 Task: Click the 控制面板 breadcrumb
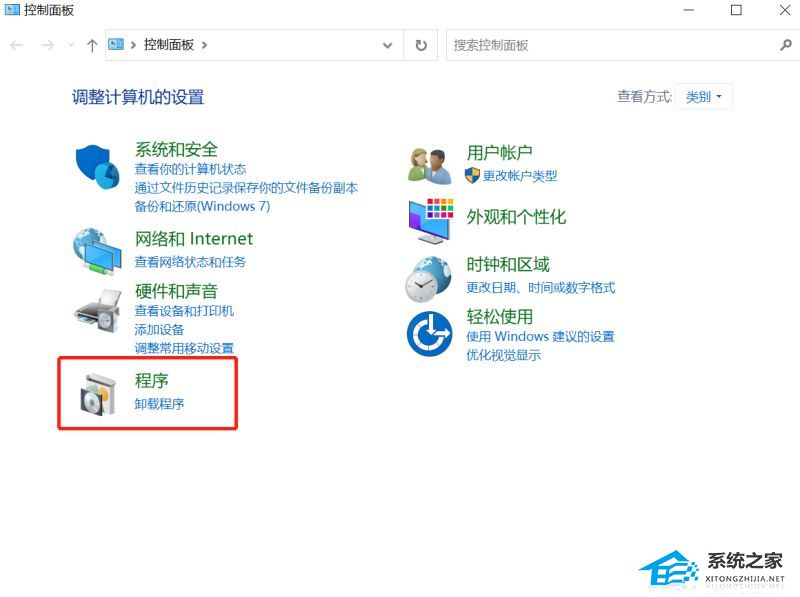[x=169, y=45]
